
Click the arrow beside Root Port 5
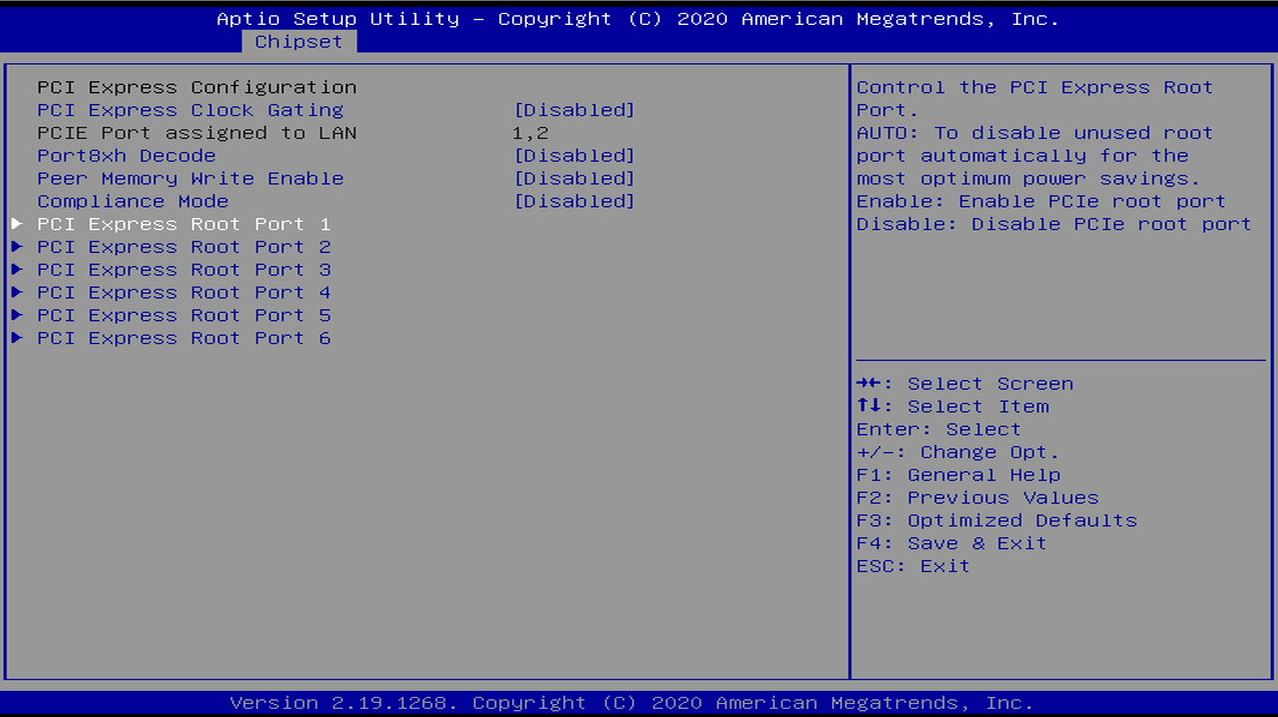(x=17, y=316)
